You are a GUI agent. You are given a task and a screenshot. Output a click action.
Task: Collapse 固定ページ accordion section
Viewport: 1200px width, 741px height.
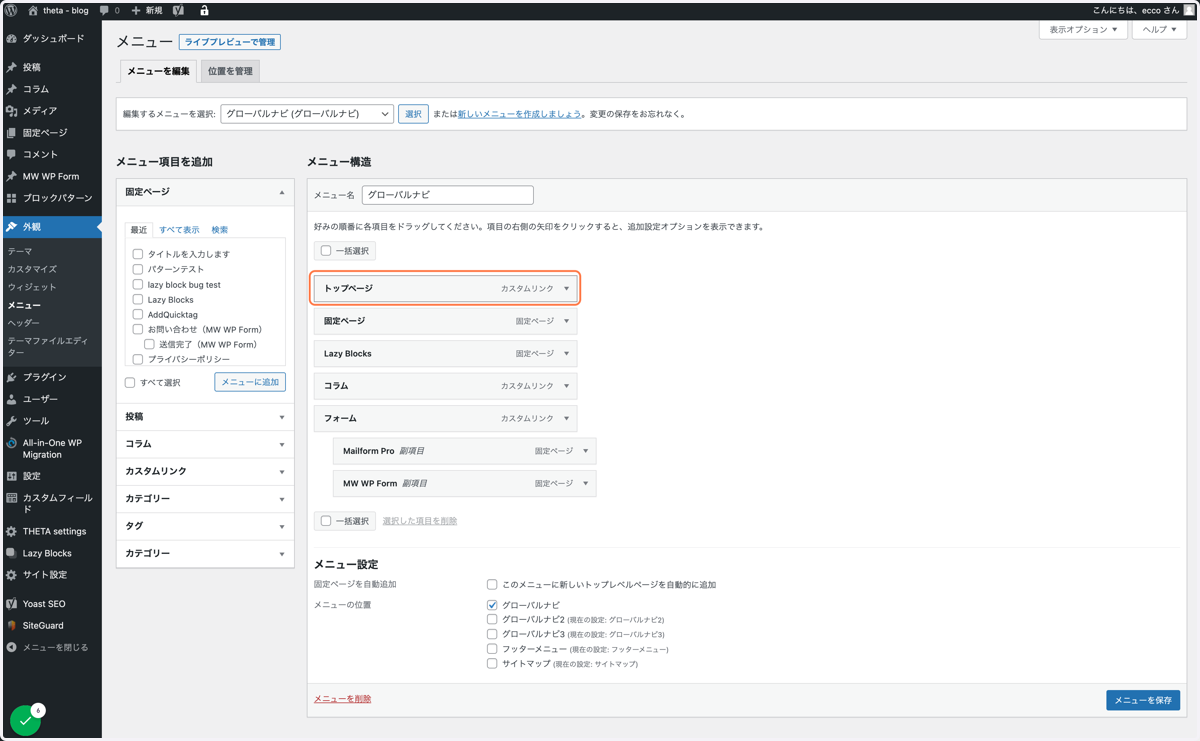click(x=205, y=192)
